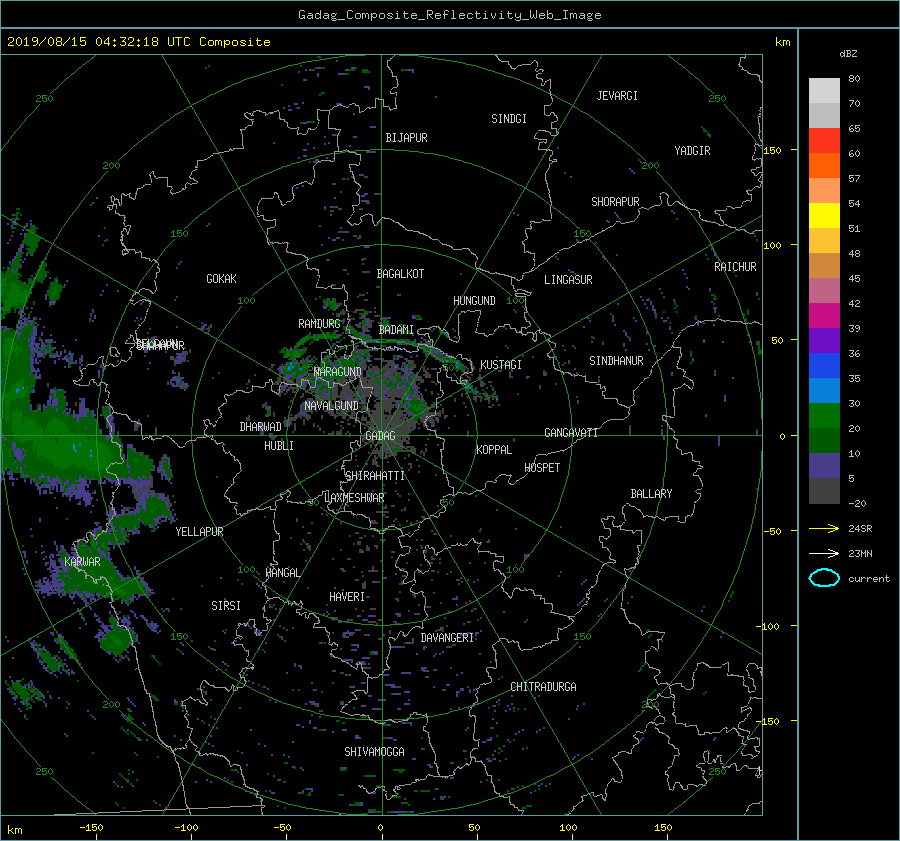Click the current legend label
Screen dimensions: 900x841
(869, 579)
